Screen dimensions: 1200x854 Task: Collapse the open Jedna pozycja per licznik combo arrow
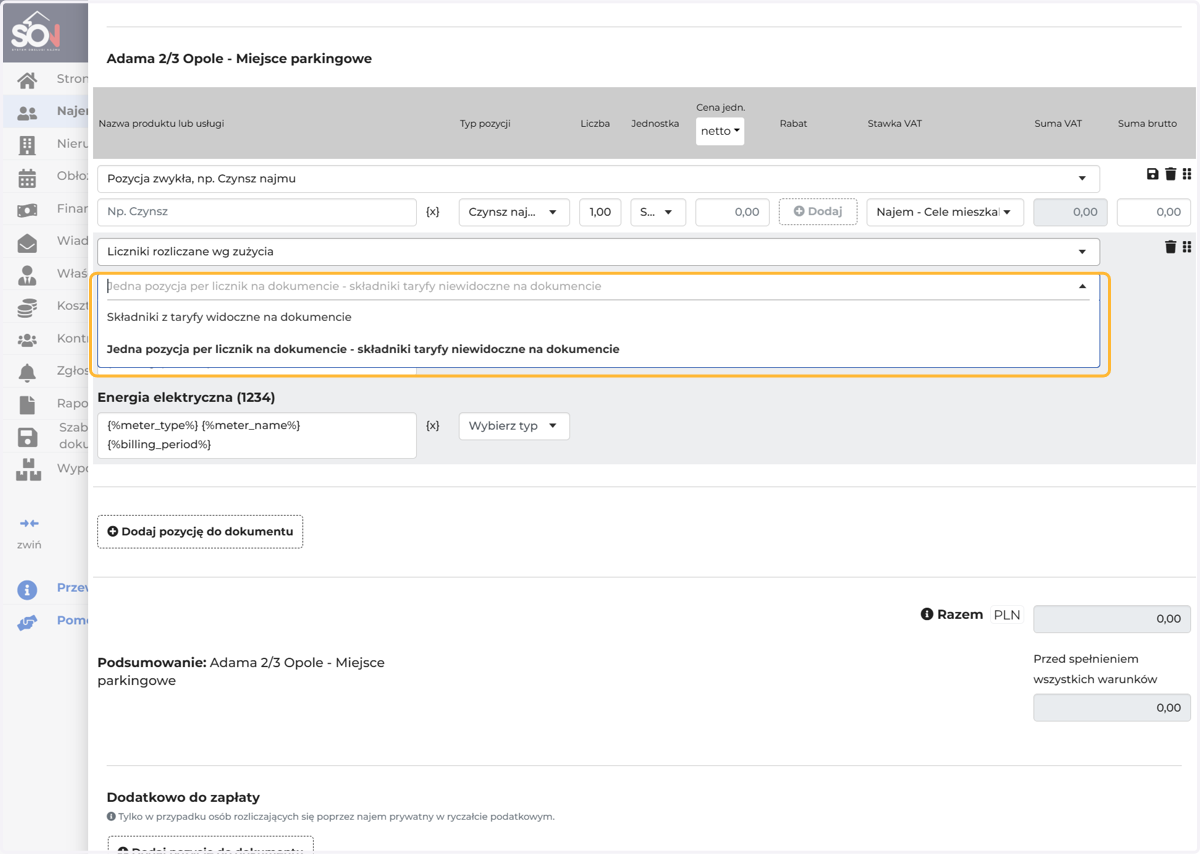tap(1082, 286)
